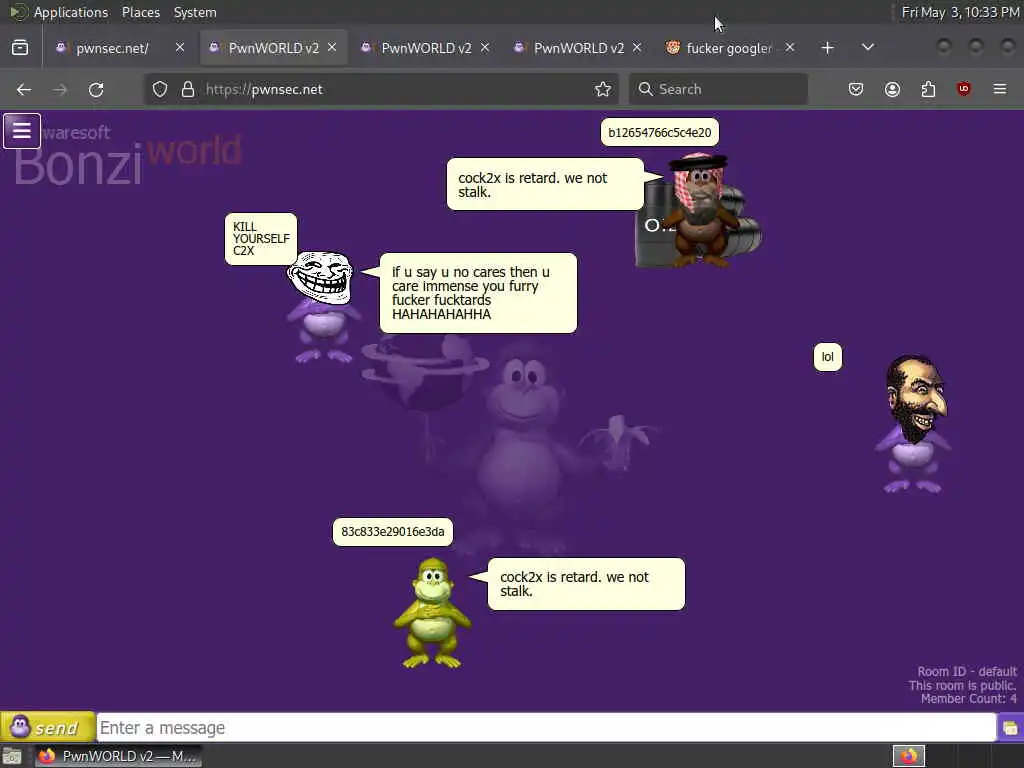Screen dimensions: 1024x768
Task: Open the Pocket save icon
Action: [856, 89]
